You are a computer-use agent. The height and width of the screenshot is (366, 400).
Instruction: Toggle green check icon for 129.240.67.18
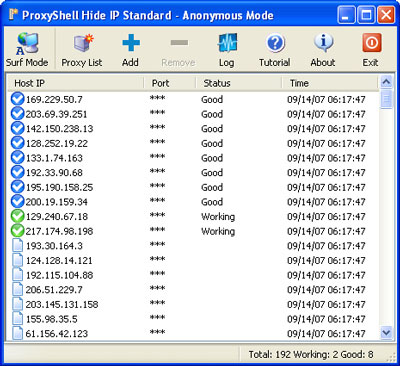[18, 216]
